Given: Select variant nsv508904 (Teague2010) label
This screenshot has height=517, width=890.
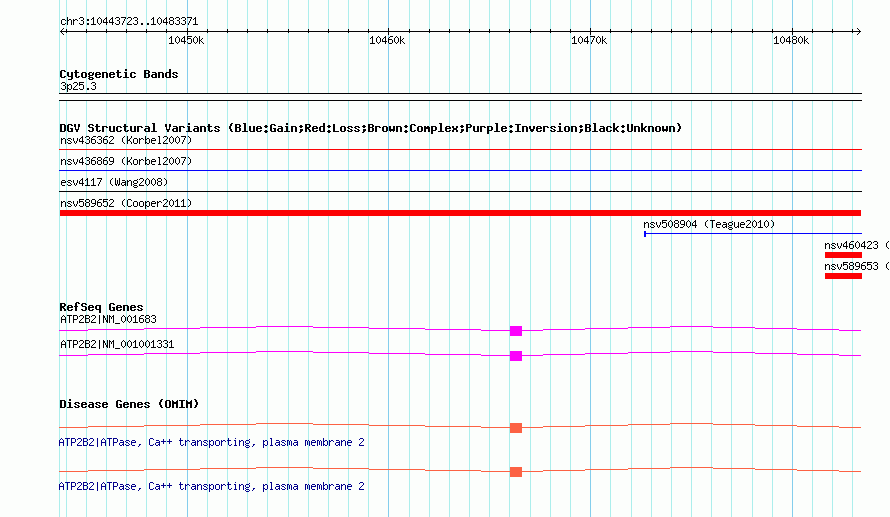Looking at the screenshot, I should [x=709, y=224].
